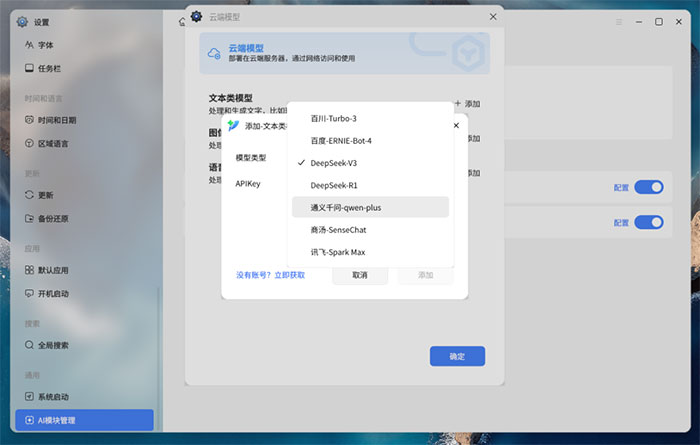This screenshot has width=700, height=445.
Task: Open the settings window menu icon
Action: 619,21
